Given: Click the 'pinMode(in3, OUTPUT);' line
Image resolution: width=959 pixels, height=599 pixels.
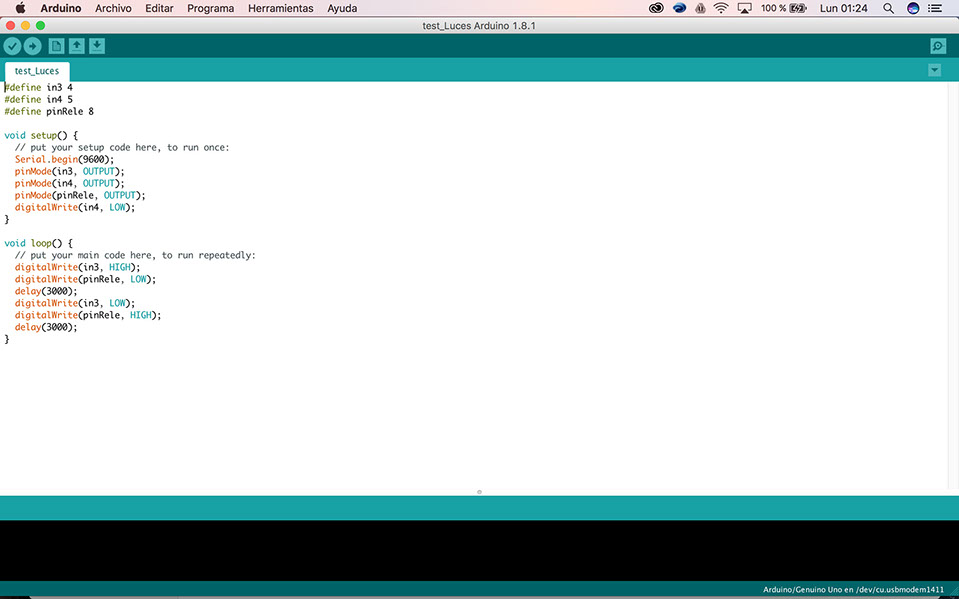Looking at the screenshot, I should coord(70,171).
